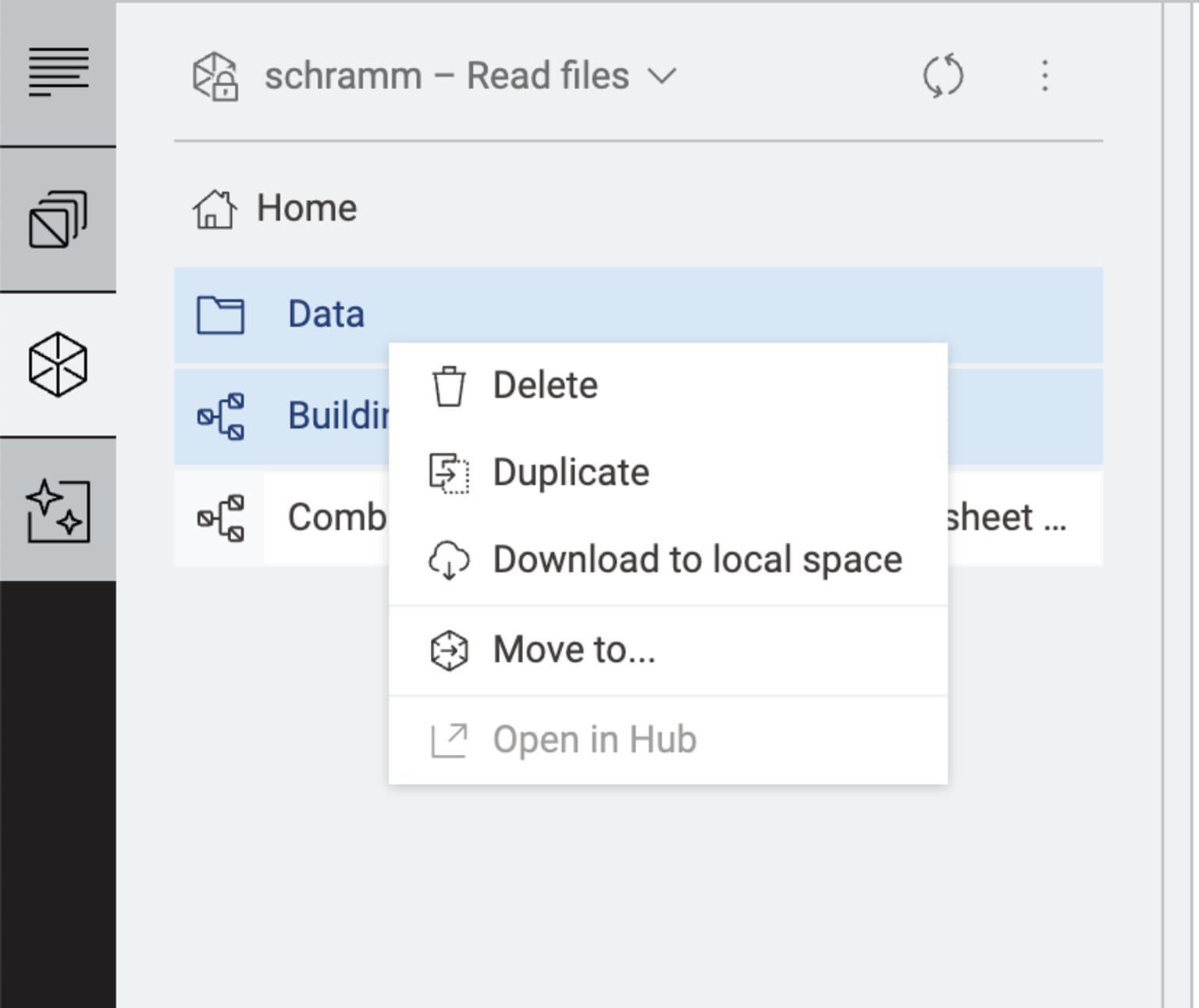This screenshot has width=1199, height=1008.
Task: Select the space explorer cube icon
Action: [58, 365]
